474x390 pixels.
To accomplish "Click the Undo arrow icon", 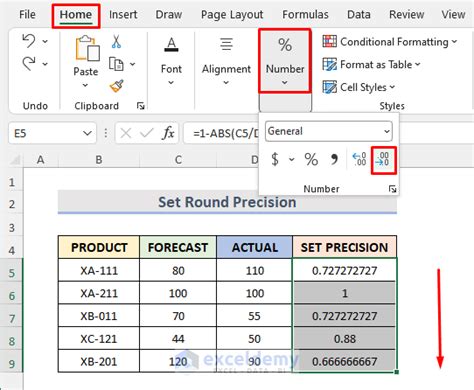I will [x=29, y=41].
